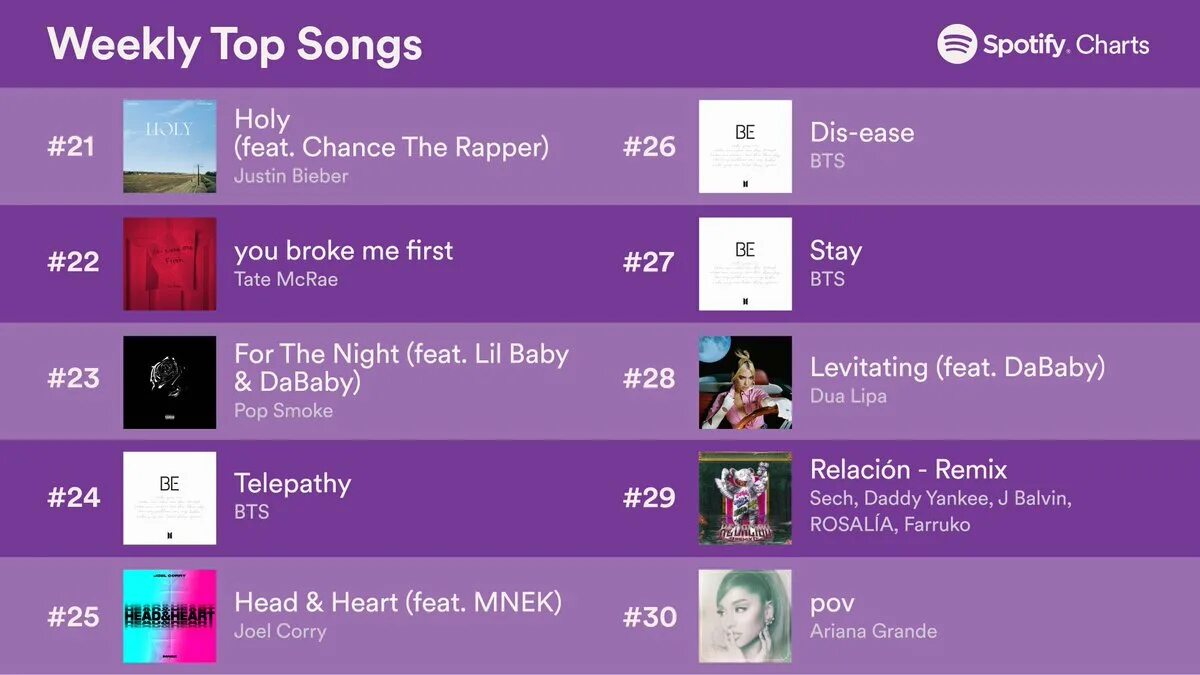Click the Joel Corry artist name
1200x675 pixels.
[280, 631]
